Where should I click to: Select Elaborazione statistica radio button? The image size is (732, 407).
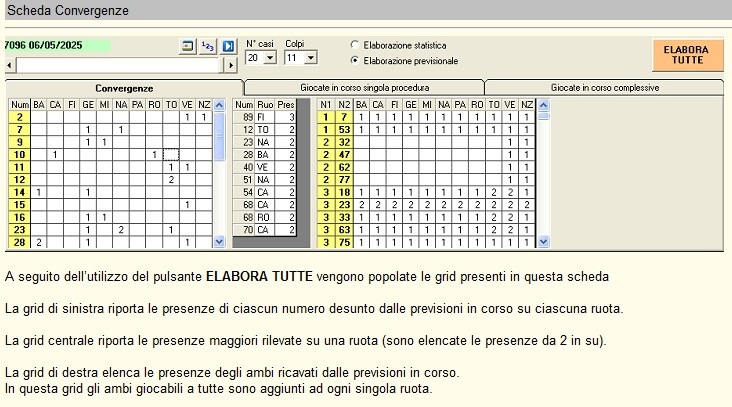click(x=355, y=45)
